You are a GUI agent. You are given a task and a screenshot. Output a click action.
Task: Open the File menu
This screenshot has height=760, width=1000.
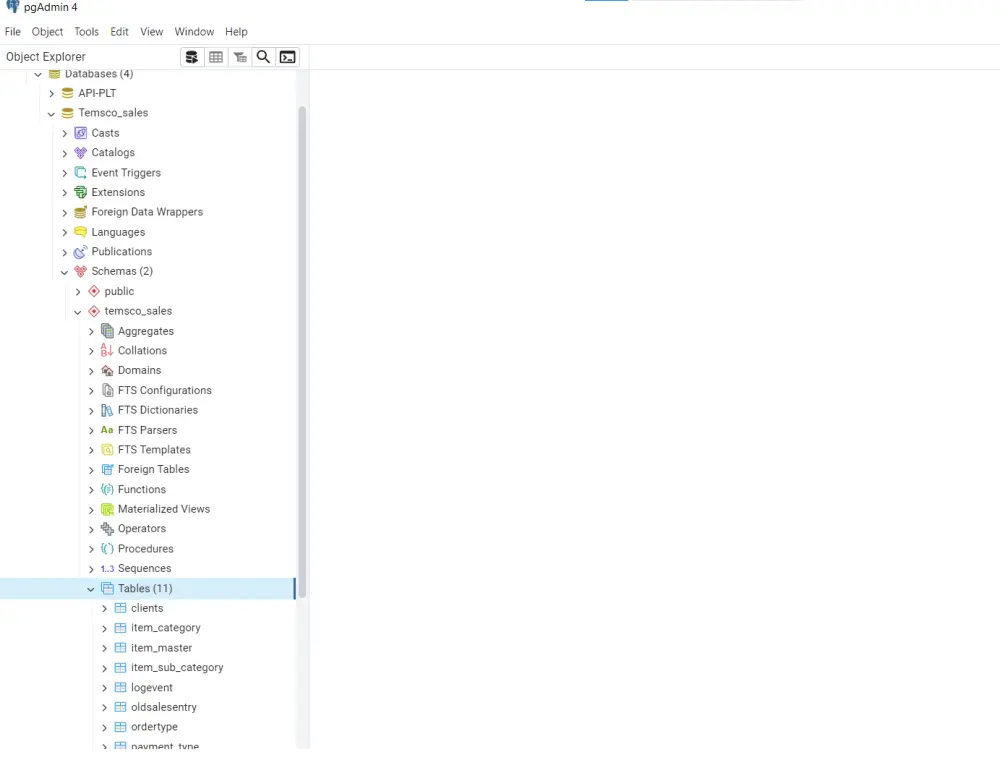[13, 31]
